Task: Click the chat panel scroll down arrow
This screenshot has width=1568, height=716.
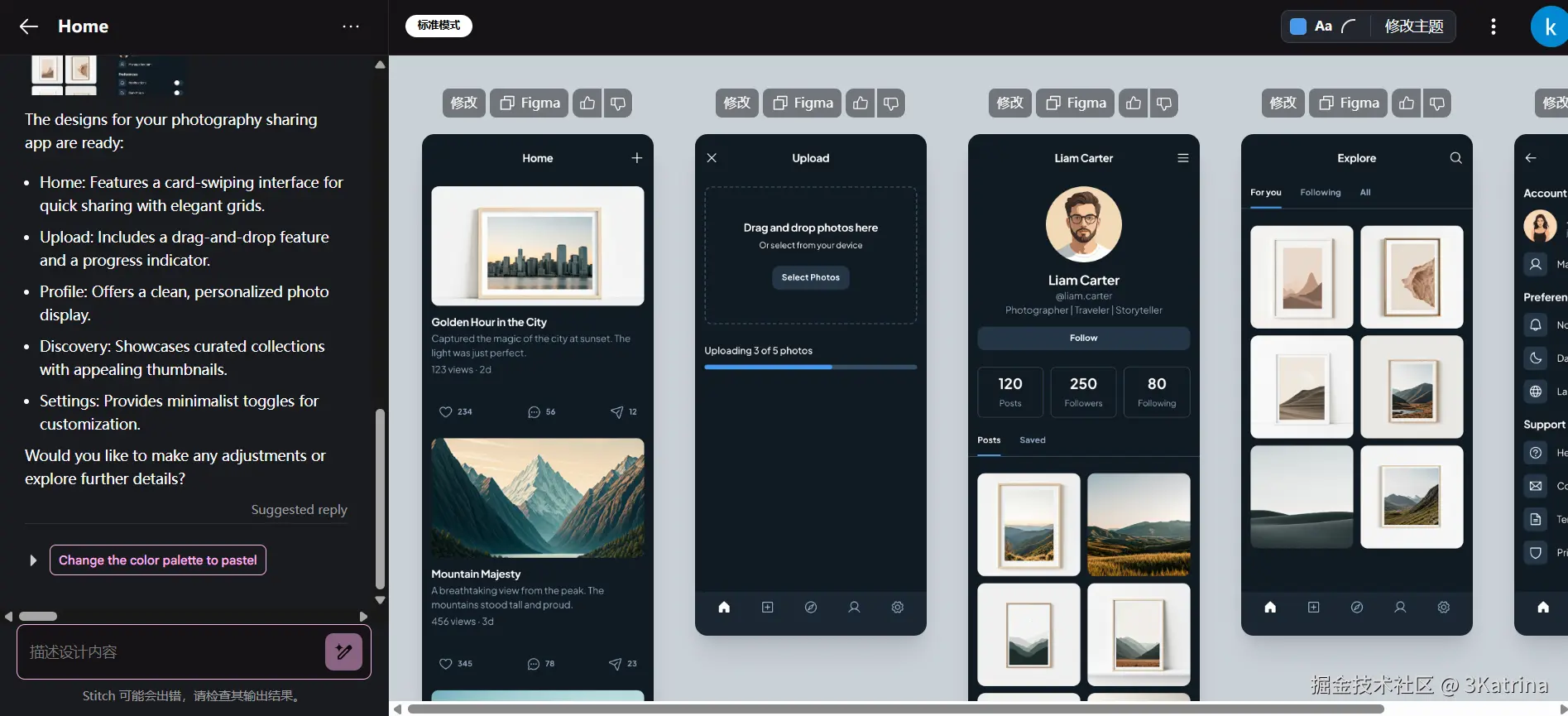Action: click(x=380, y=600)
